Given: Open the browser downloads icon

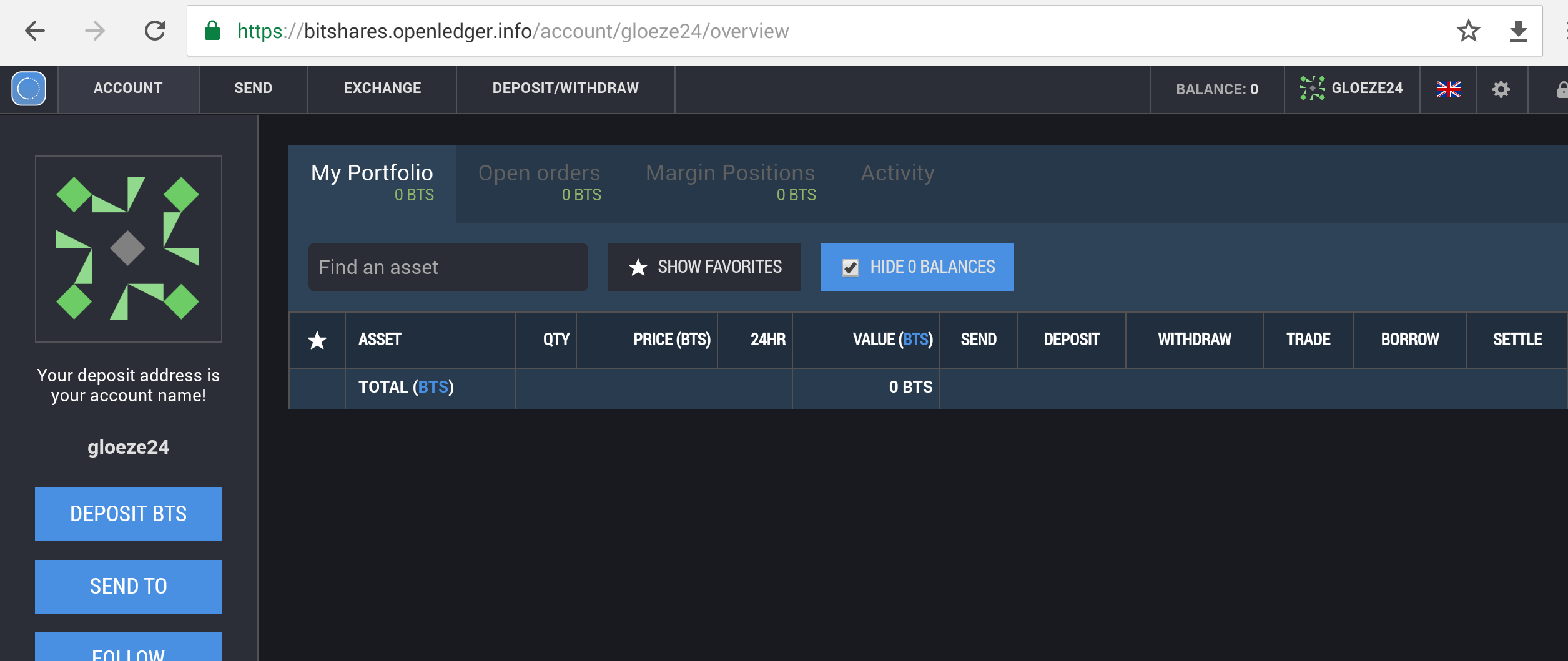Looking at the screenshot, I should [x=1518, y=31].
